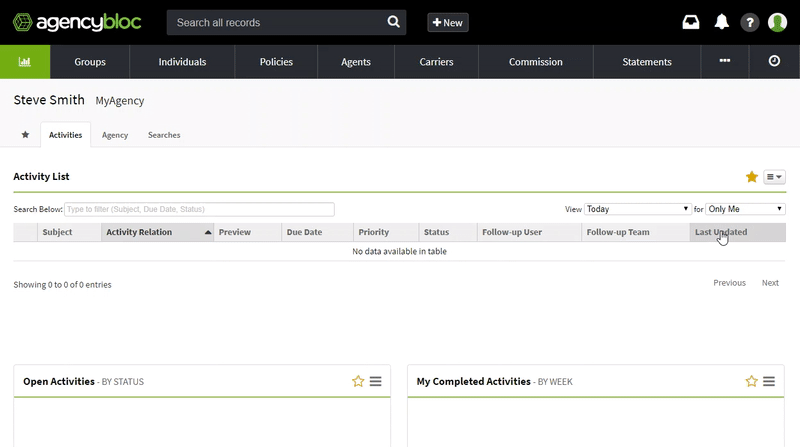Sort by Preview column header

point(247,232)
